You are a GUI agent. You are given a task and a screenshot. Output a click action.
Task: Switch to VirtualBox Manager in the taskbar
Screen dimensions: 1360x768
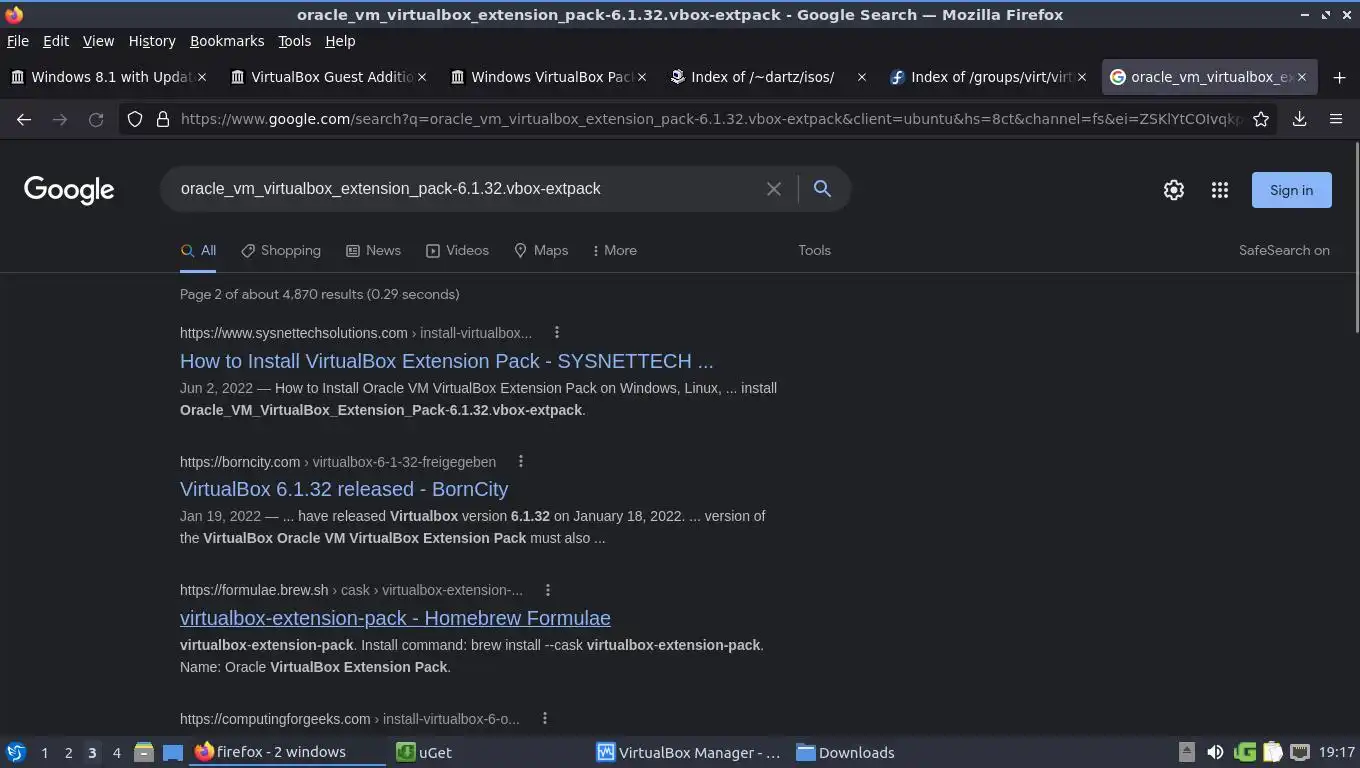point(688,752)
